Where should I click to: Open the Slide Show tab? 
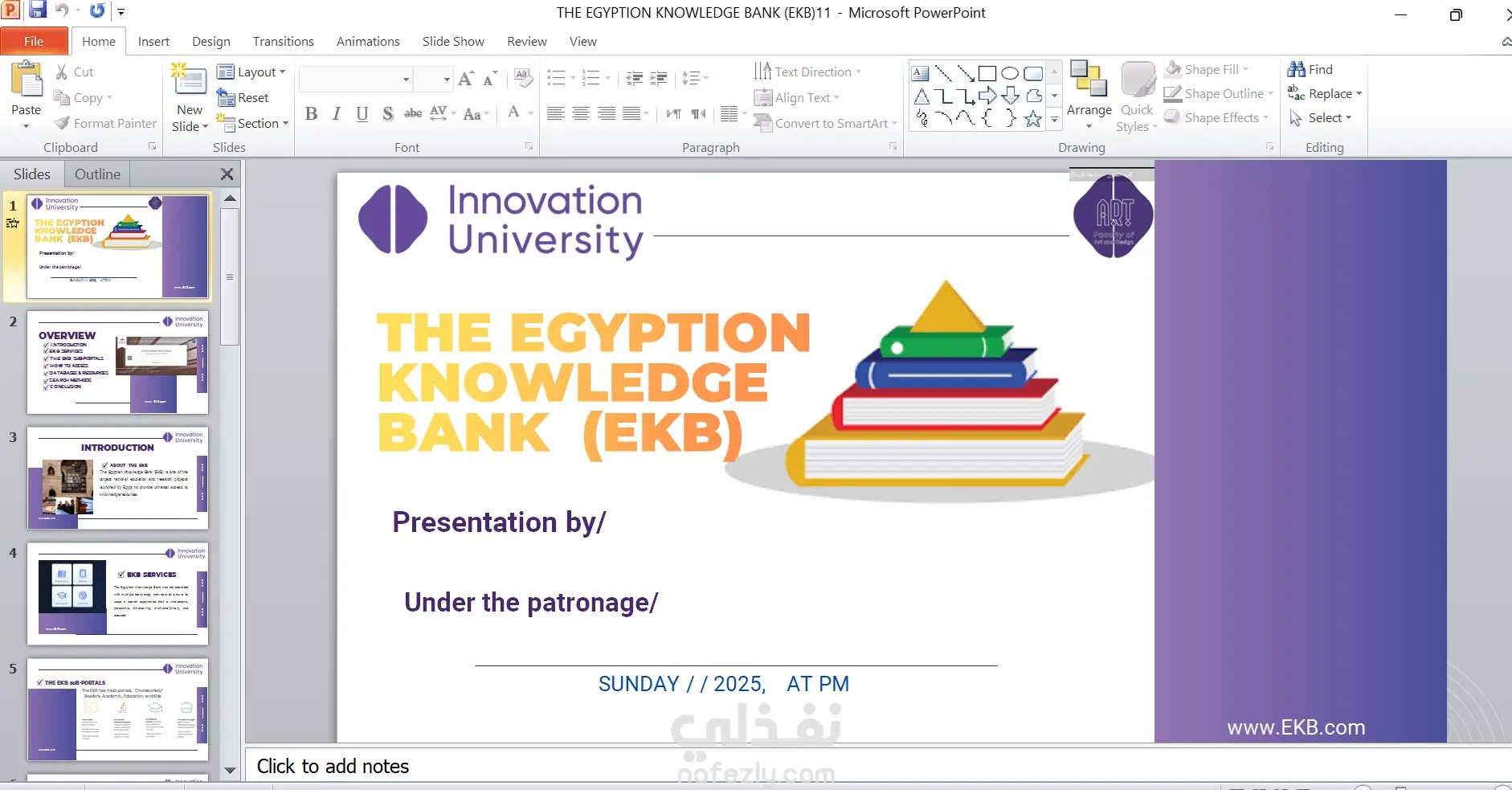click(x=453, y=41)
